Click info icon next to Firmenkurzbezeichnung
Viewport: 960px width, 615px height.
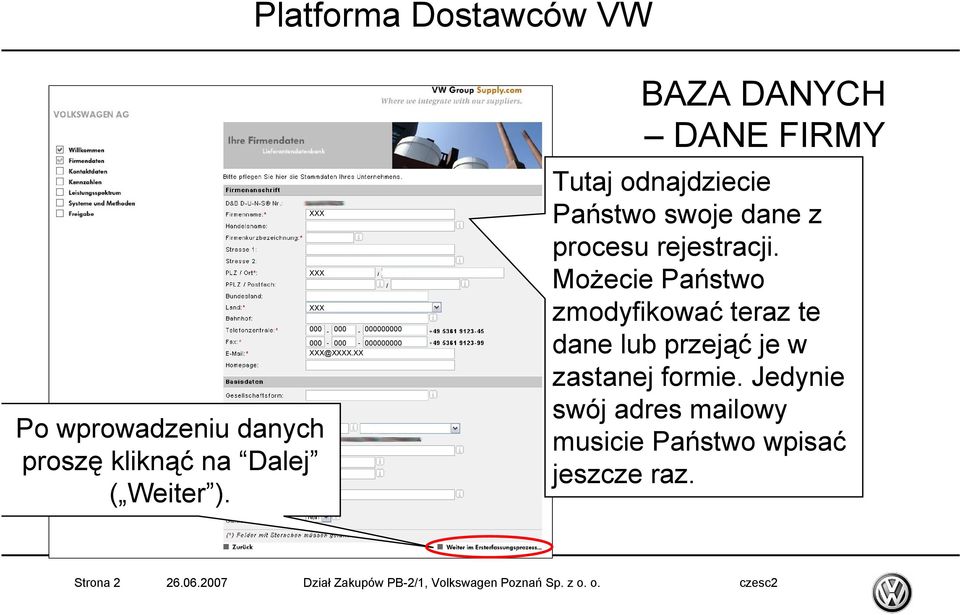pyautogui.click(x=359, y=237)
